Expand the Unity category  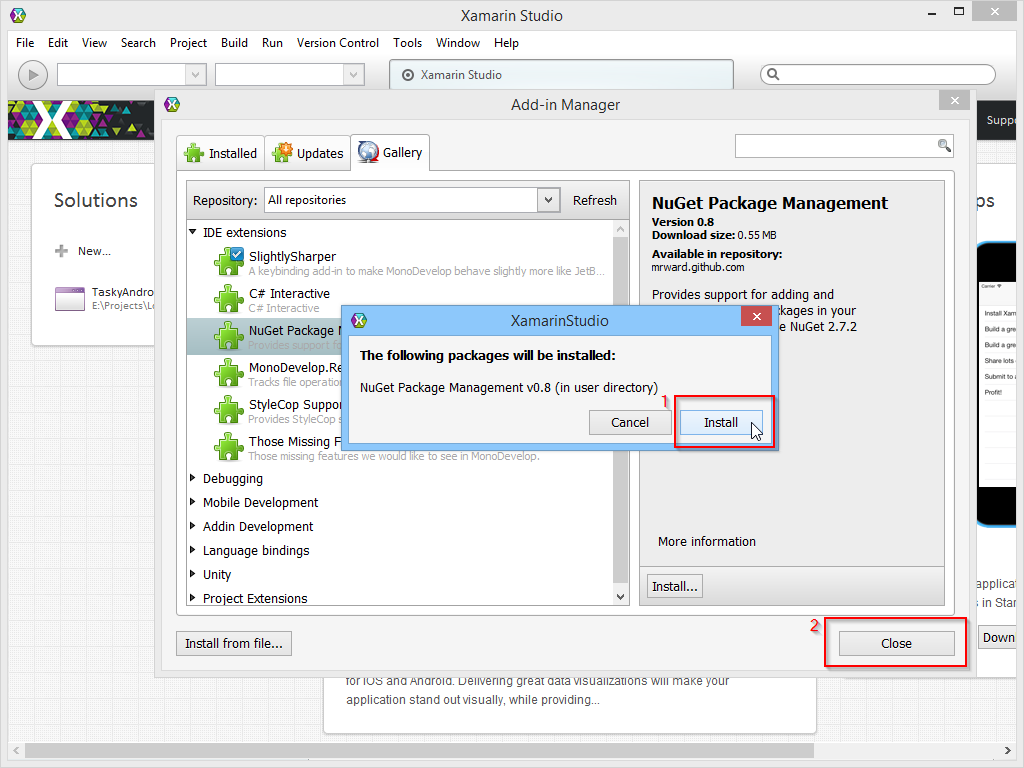point(193,574)
